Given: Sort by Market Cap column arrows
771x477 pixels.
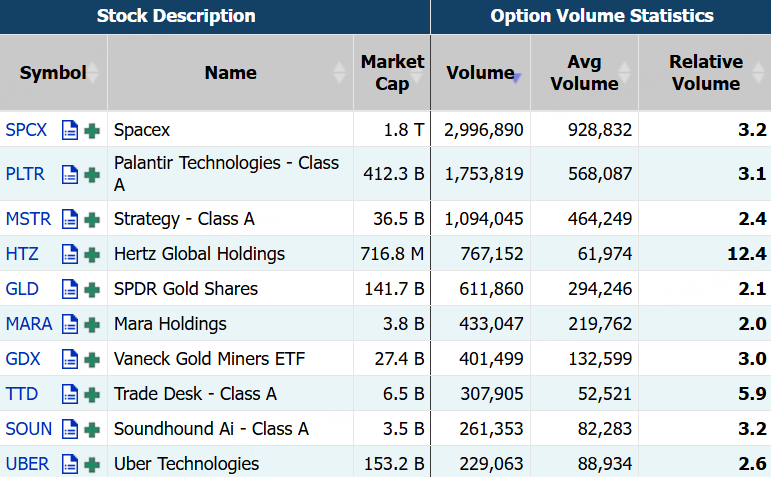Looking at the screenshot, I should (x=417, y=73).
